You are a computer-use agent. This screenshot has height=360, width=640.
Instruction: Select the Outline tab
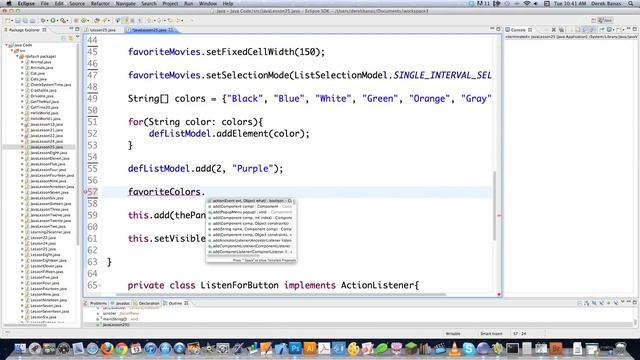click(176, 303)
